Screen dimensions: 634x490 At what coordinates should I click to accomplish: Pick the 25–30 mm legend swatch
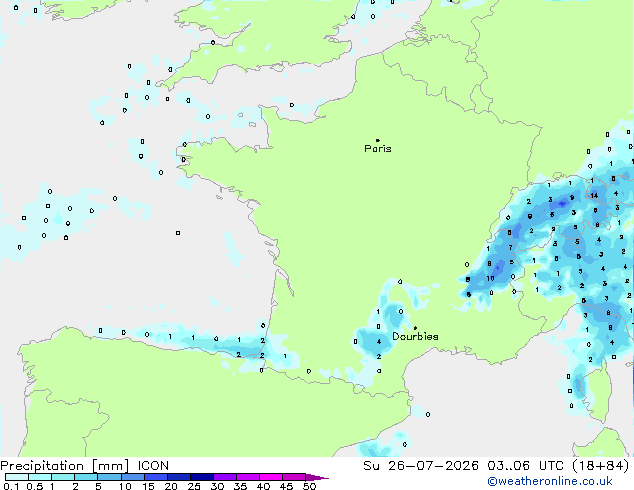(202, 477)
